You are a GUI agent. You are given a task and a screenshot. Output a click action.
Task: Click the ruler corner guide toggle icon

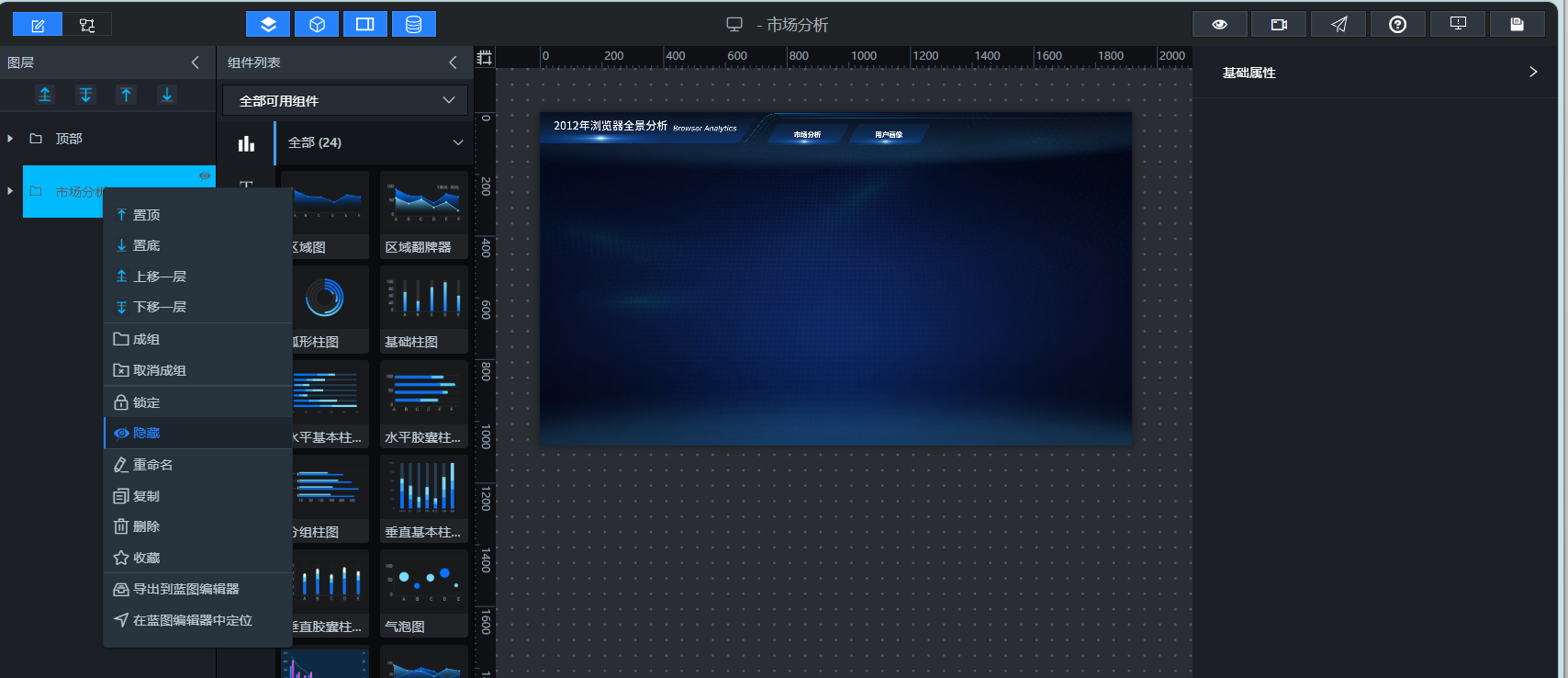485,57
